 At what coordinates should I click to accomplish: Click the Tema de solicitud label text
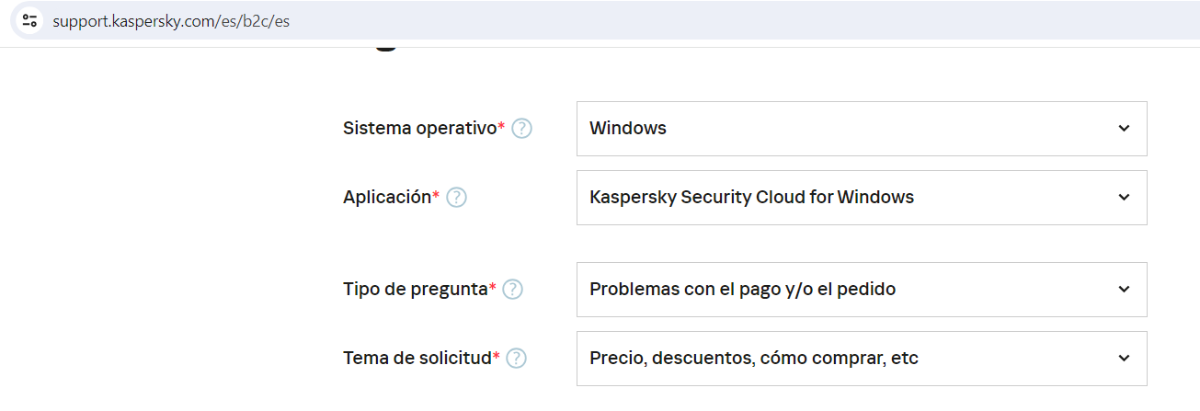pos(417,358)
